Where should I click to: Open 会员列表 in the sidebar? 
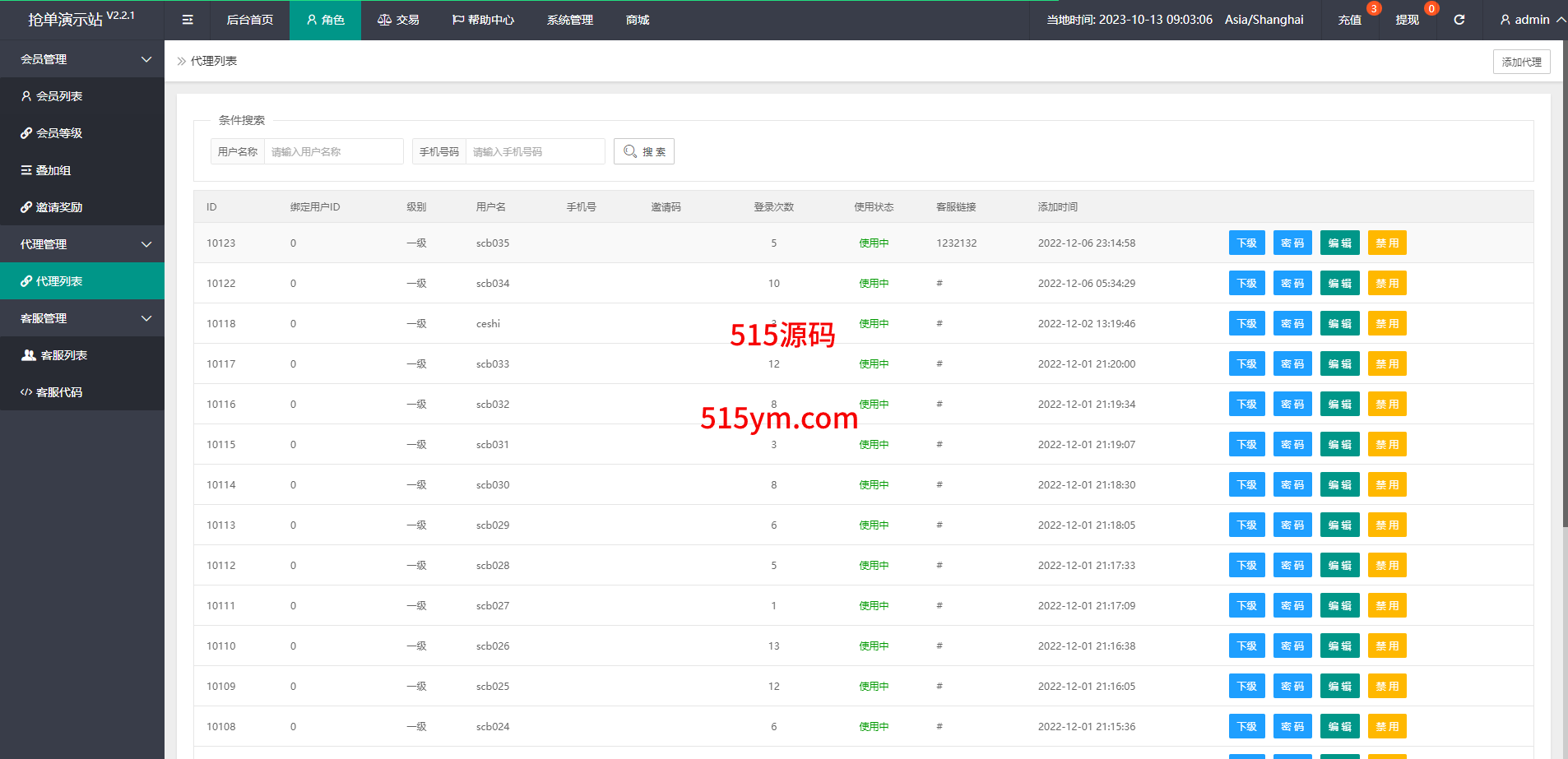(x=59, y=96)
